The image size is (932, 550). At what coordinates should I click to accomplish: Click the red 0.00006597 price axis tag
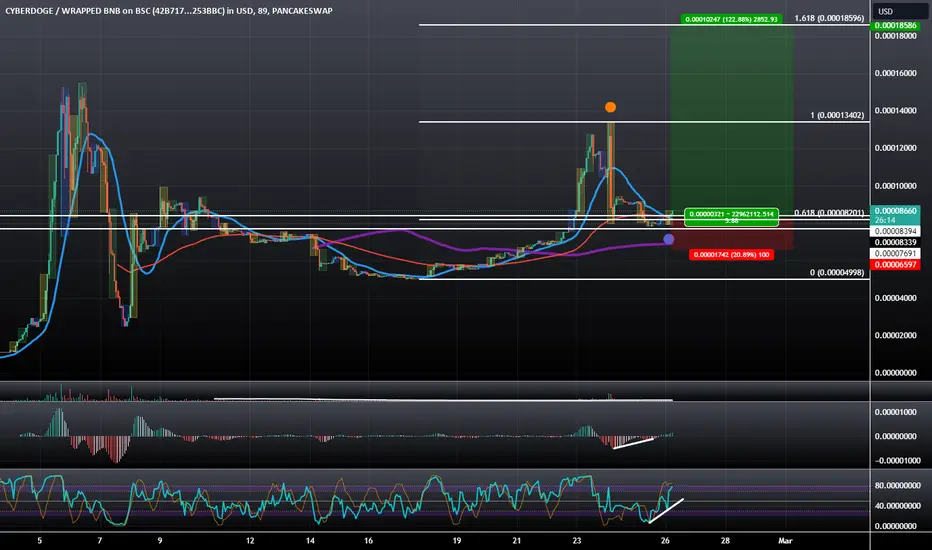[x=896, y=265]
